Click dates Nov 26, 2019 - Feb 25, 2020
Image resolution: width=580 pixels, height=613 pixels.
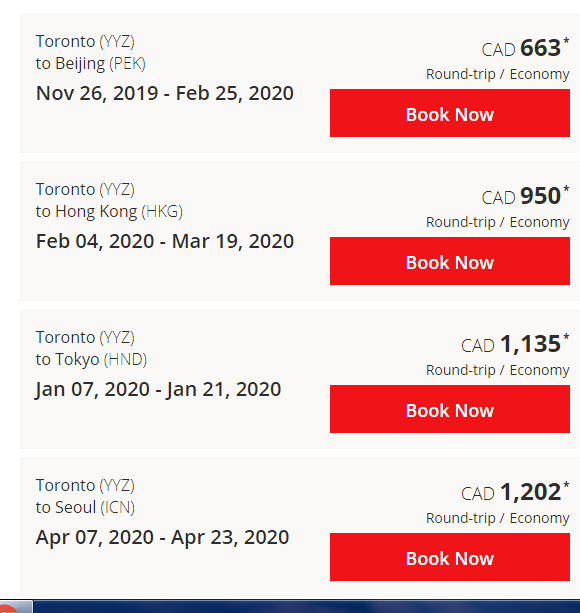(x=165, y=93)
